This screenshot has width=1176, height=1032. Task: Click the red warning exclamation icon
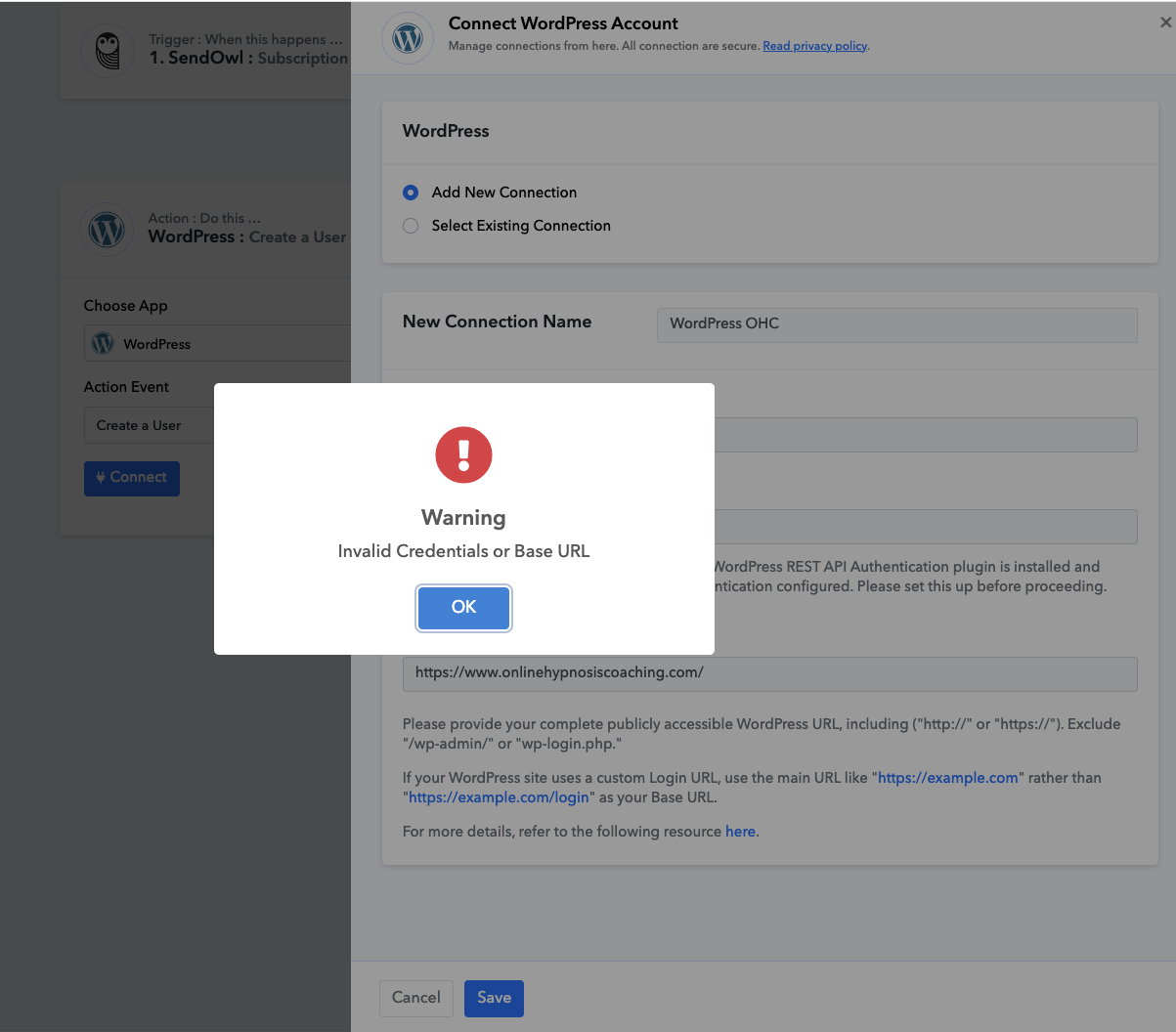[x=463, y=454]
